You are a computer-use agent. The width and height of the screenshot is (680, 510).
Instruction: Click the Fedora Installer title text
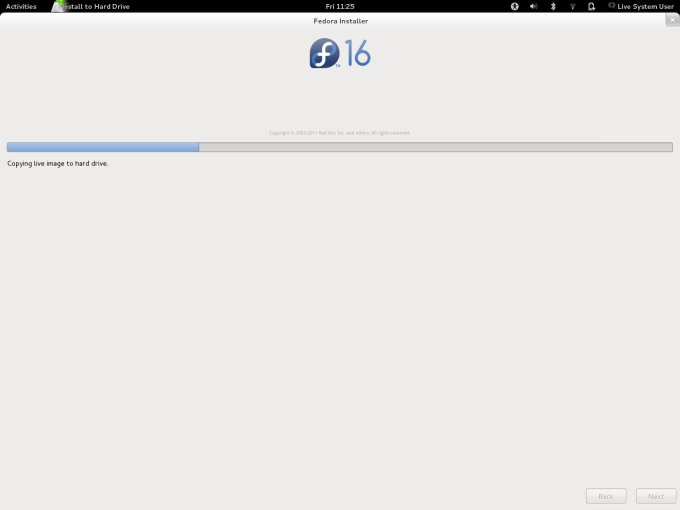340,21
